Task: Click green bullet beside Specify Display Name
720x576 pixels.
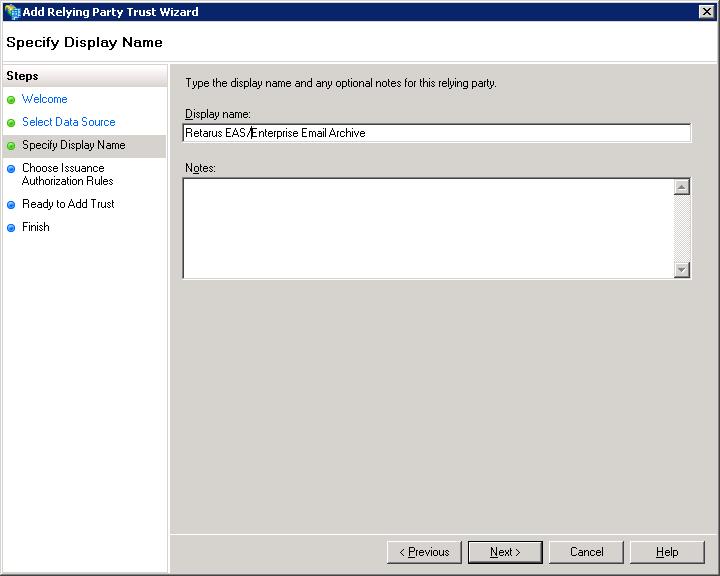Action: [11, 146]
